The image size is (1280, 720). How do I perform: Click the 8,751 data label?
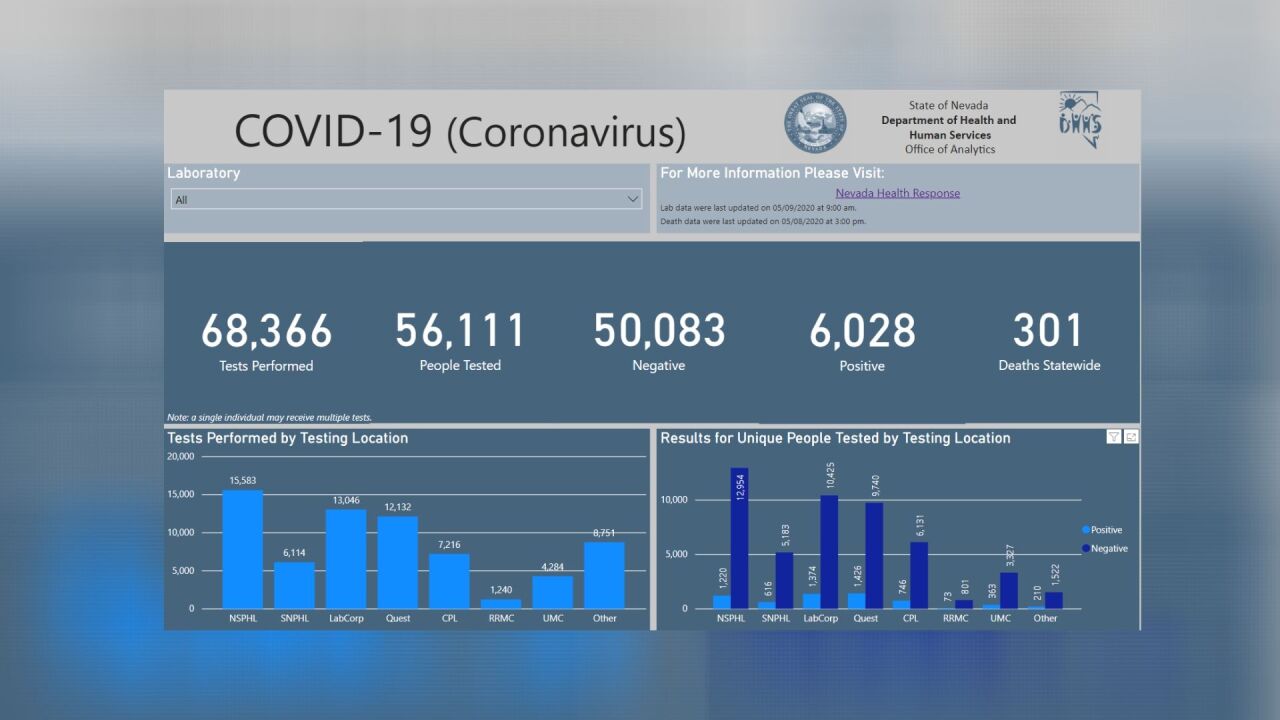[x=604, y=533]
